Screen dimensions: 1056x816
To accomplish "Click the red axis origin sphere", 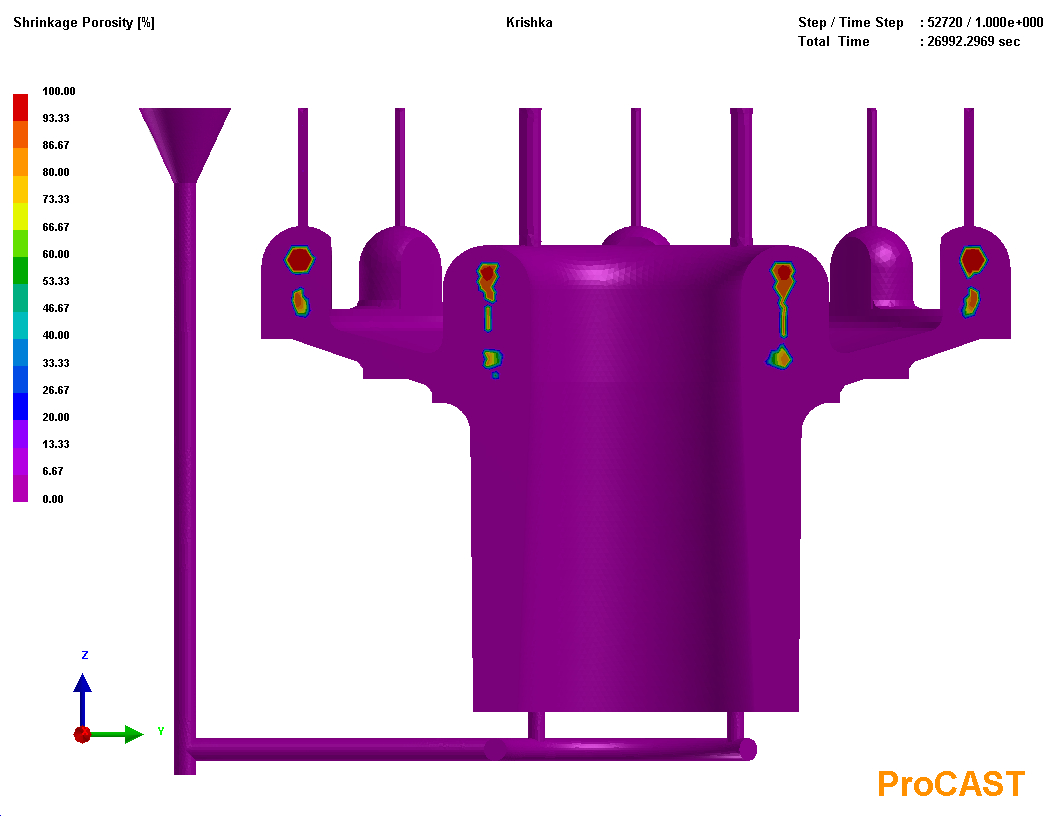I will [82, 735].
